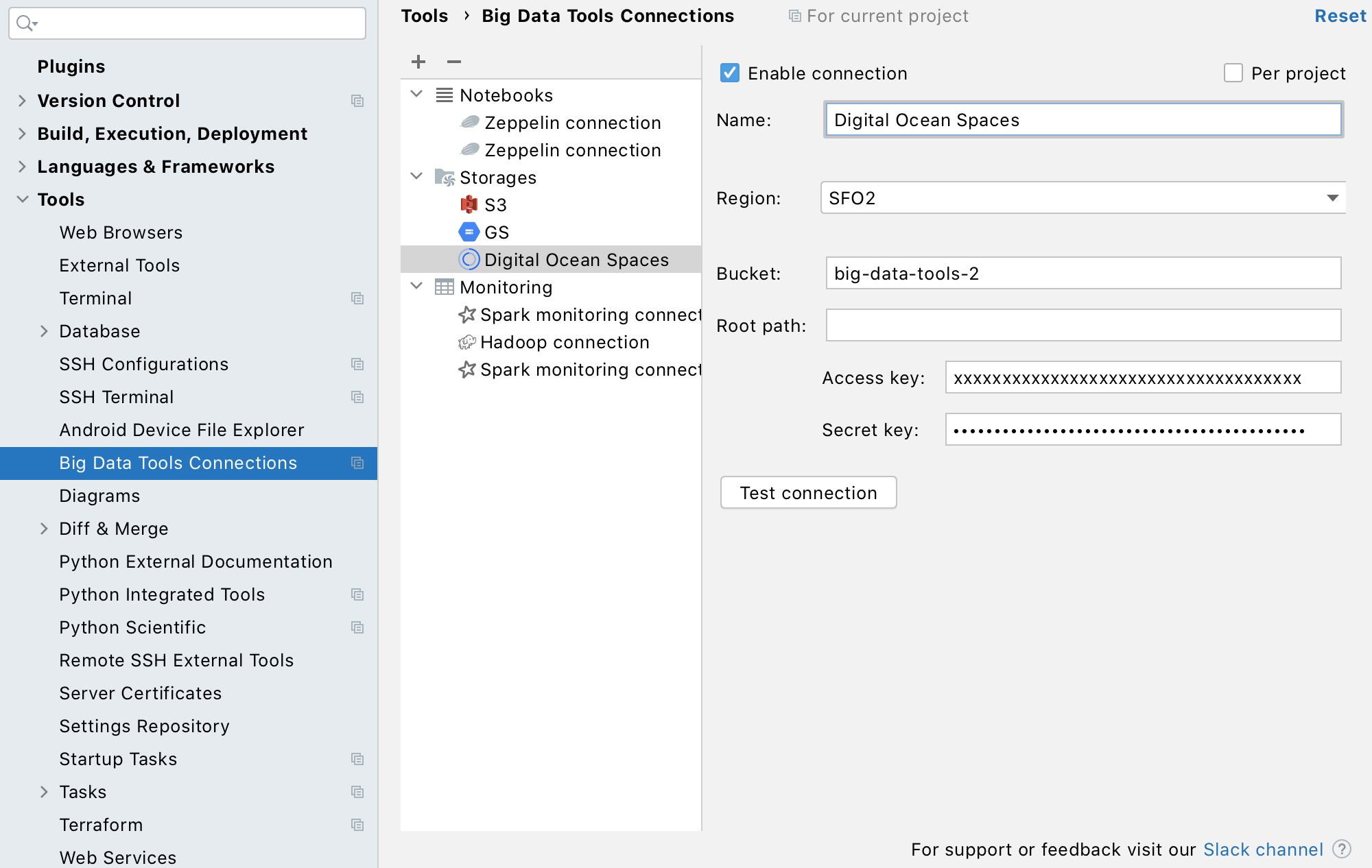The height and width of the screenshot is (868, 1372).
Task: Remove the selected connection with the minus icon
Action: pyautogui.click(x=454, y=62)
